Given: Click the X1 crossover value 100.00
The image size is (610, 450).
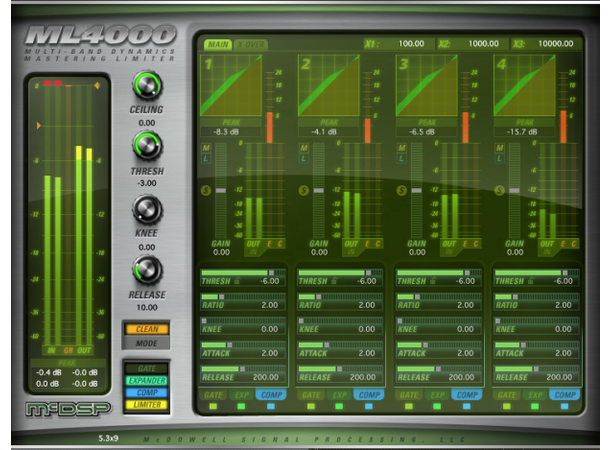Looking at the screenshot, I should click(411, 44).
